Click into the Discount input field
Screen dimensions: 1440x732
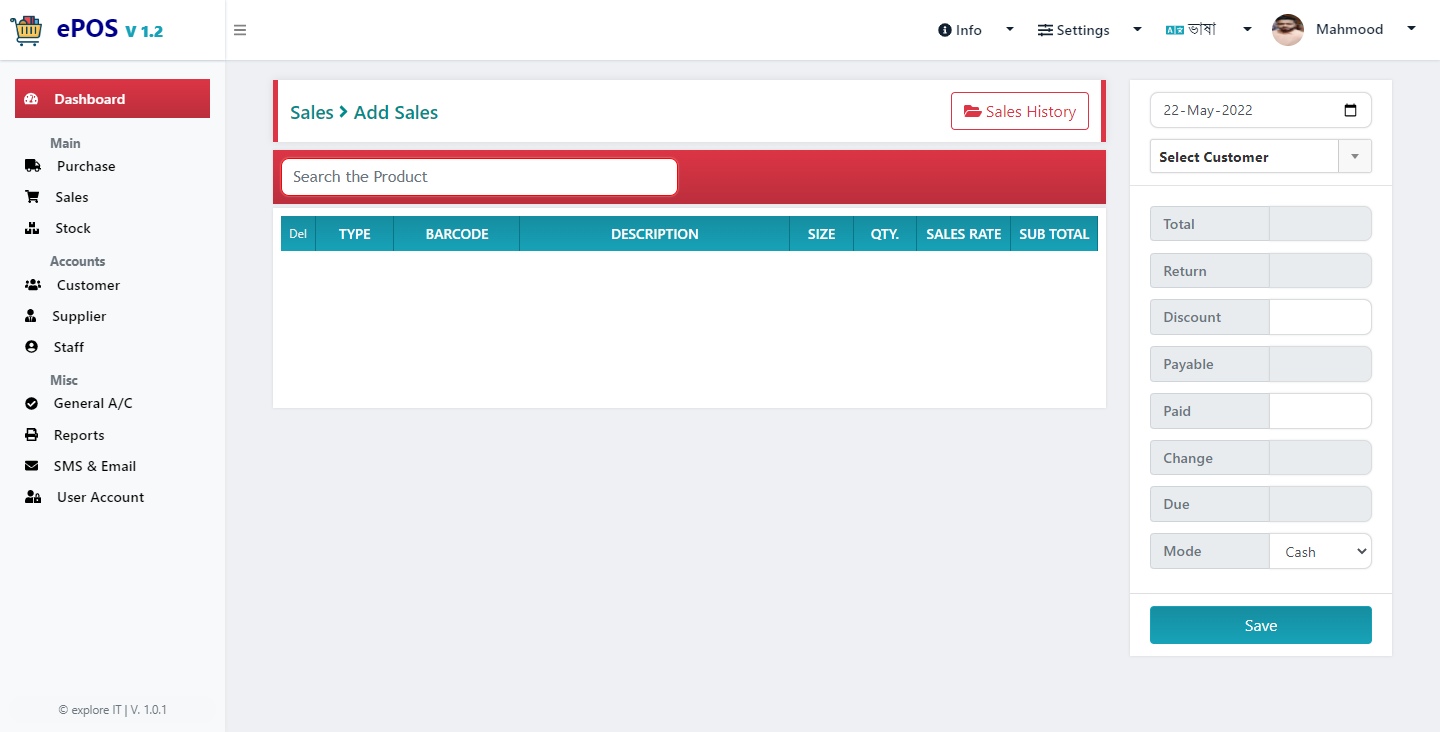tap(1320, 317)
